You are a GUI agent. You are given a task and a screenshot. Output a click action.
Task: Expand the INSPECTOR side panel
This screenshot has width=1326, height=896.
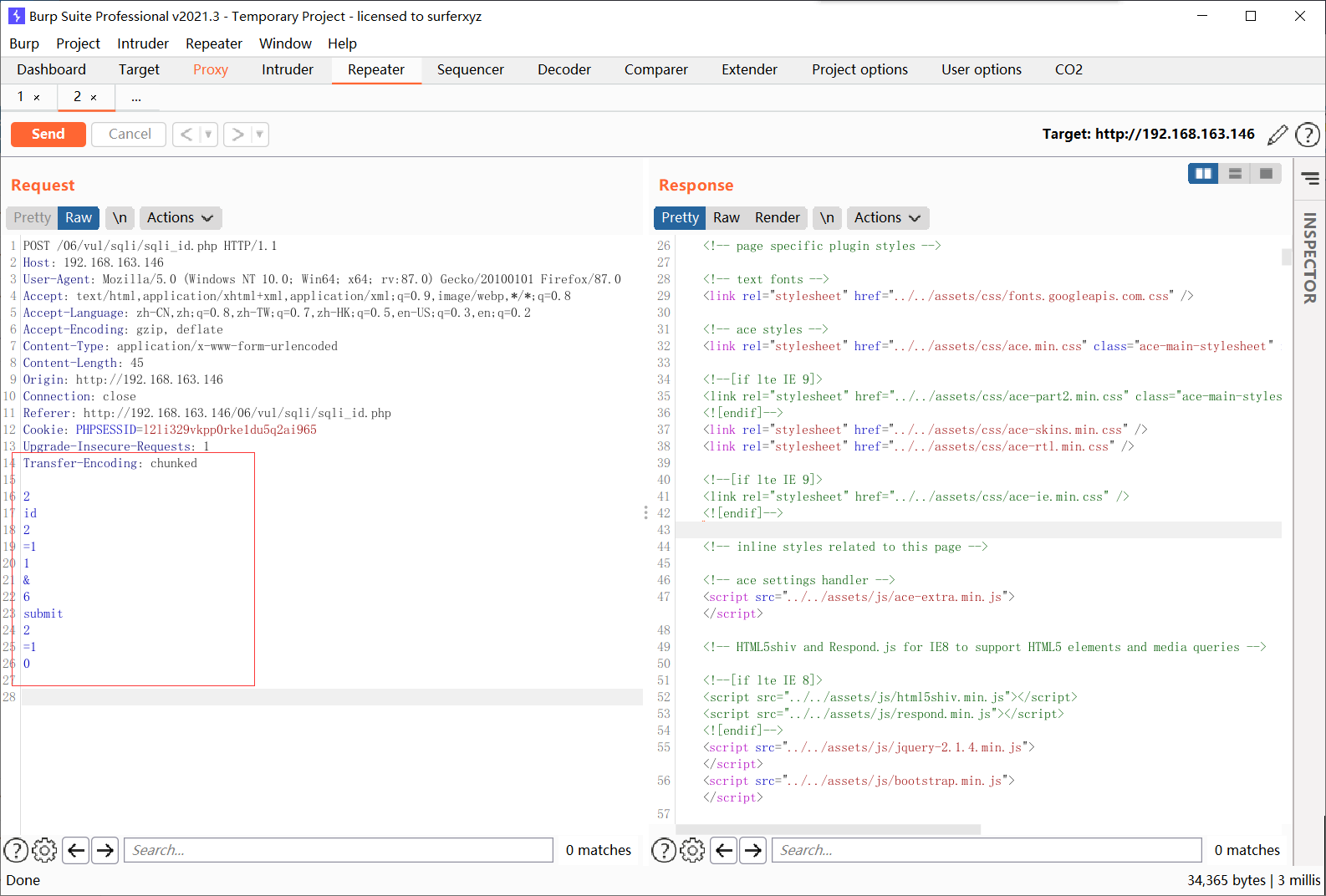pos(1310,257)
